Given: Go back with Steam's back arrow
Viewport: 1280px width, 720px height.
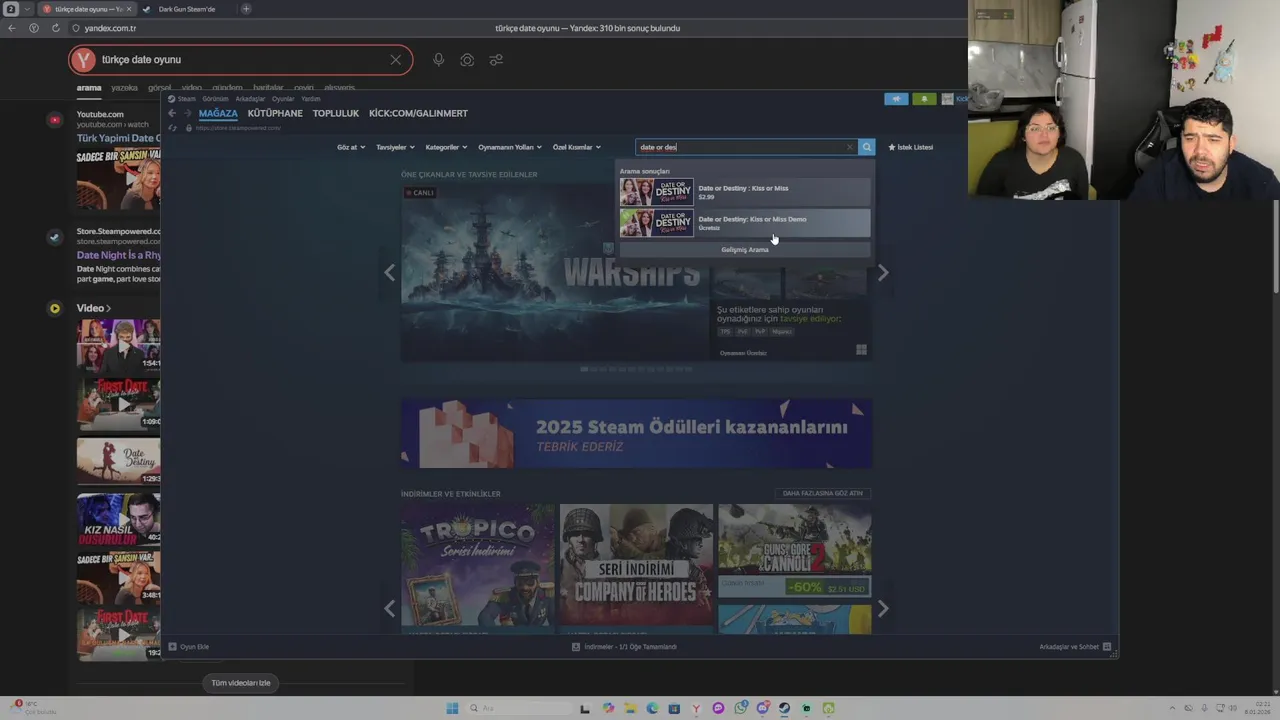Looking at the screenshot, I should click(172, 113).
